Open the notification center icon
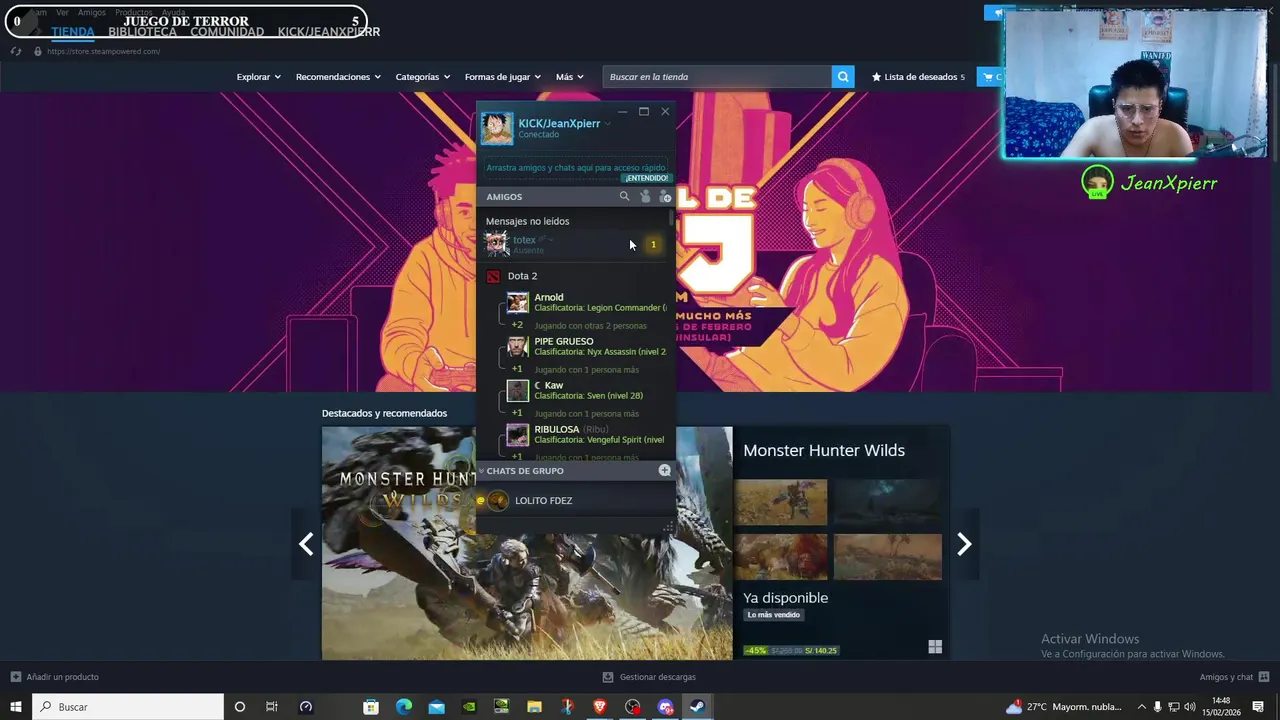 (x=1258, y=707)
